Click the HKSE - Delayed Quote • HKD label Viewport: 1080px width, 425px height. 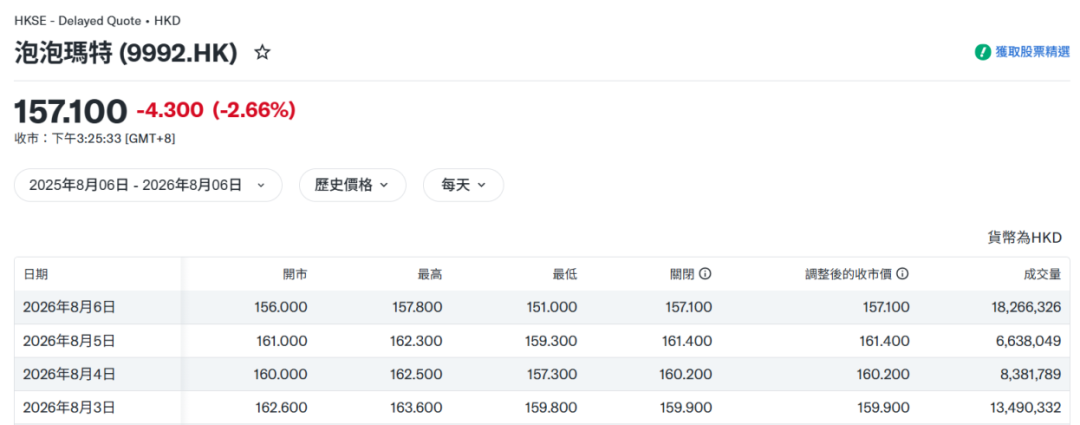(97, 21)
